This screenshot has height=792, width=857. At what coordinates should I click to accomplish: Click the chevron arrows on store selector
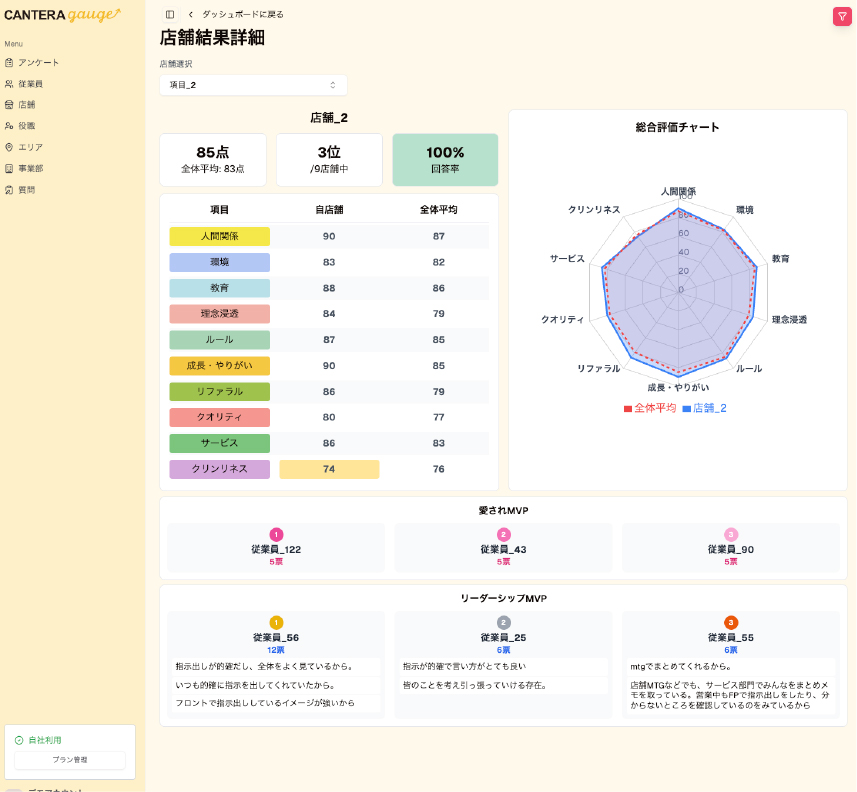coord(333,85)
